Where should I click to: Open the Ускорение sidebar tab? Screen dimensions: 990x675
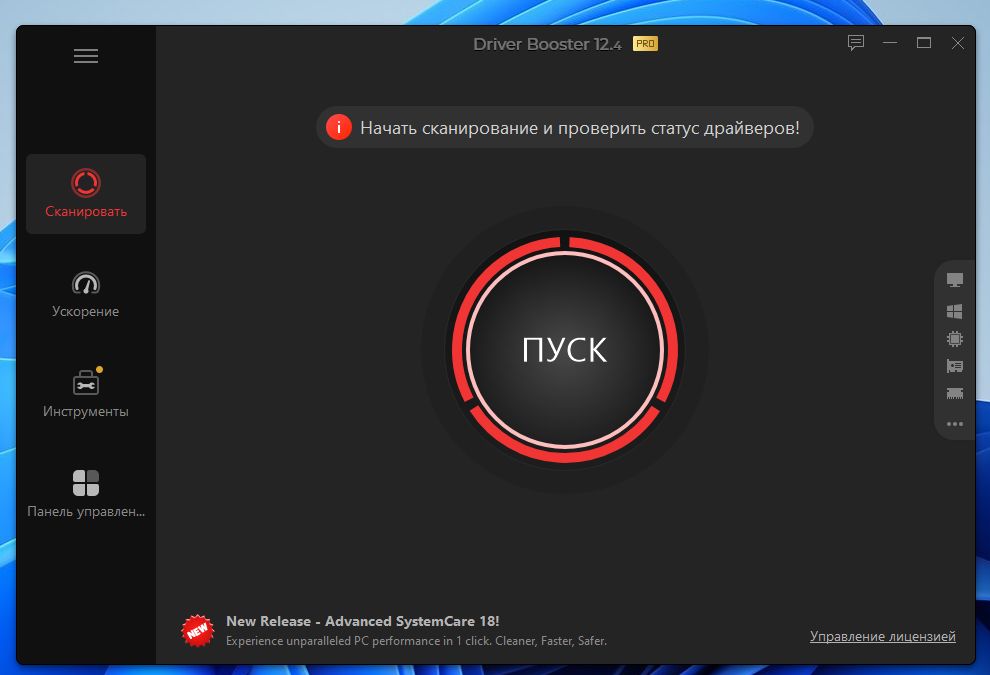[x=86, y=294]
